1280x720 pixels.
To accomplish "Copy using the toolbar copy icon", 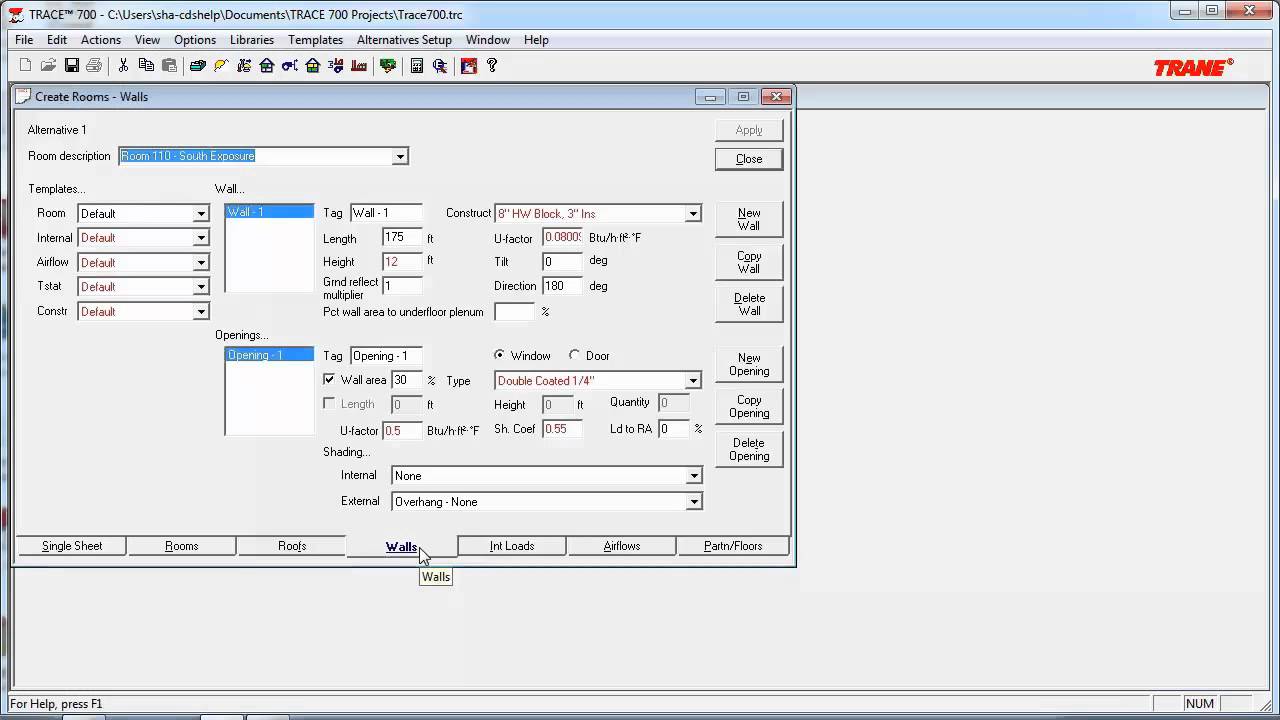I will click(146, 65).
